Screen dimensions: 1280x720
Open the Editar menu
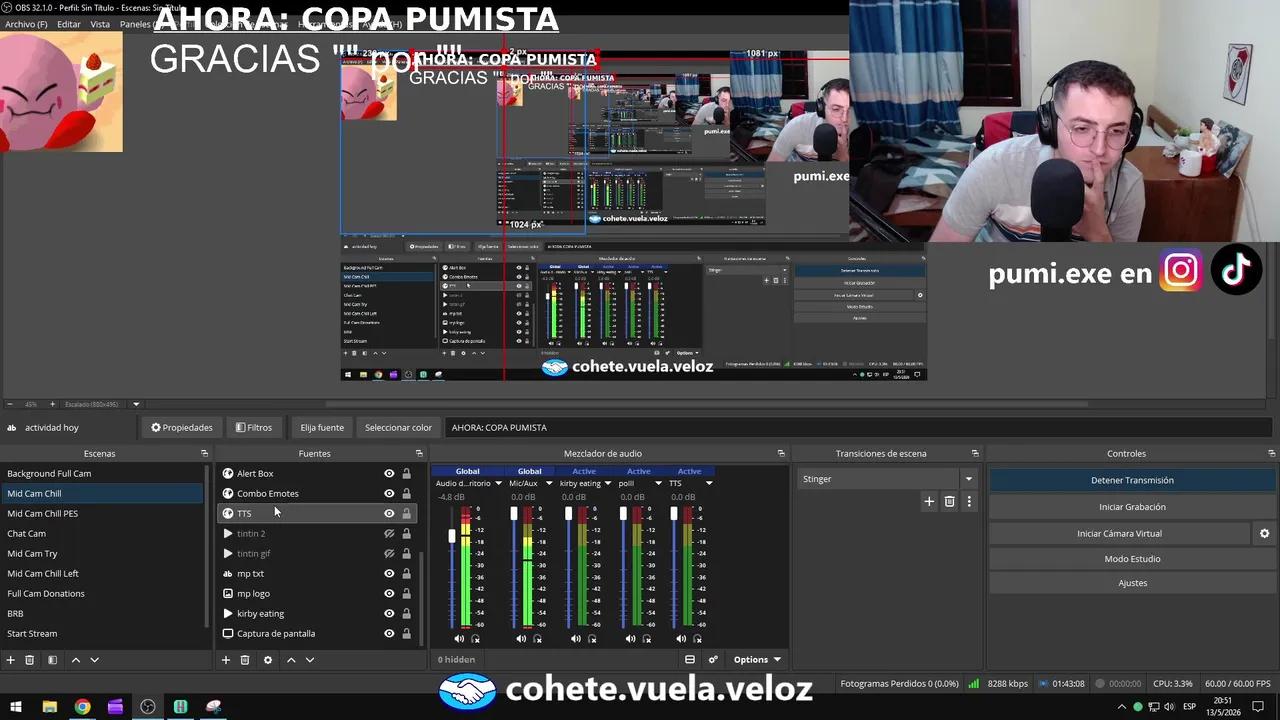pos(69,24)
